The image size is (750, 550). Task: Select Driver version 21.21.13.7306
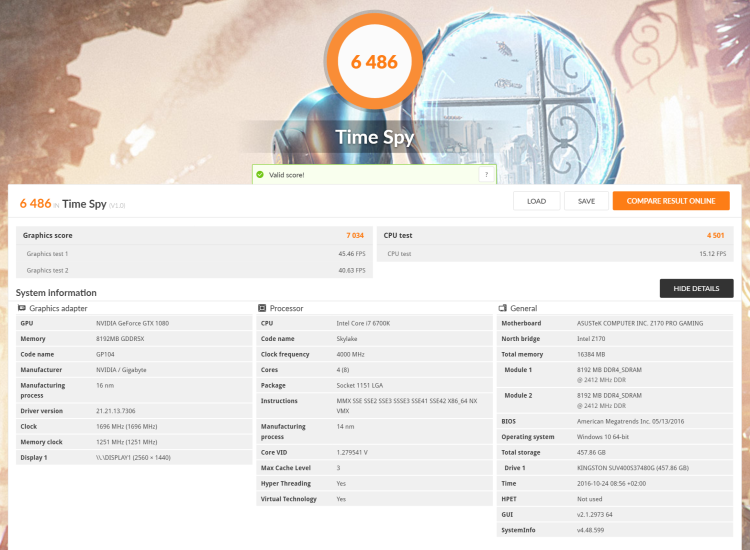(116, 411)
